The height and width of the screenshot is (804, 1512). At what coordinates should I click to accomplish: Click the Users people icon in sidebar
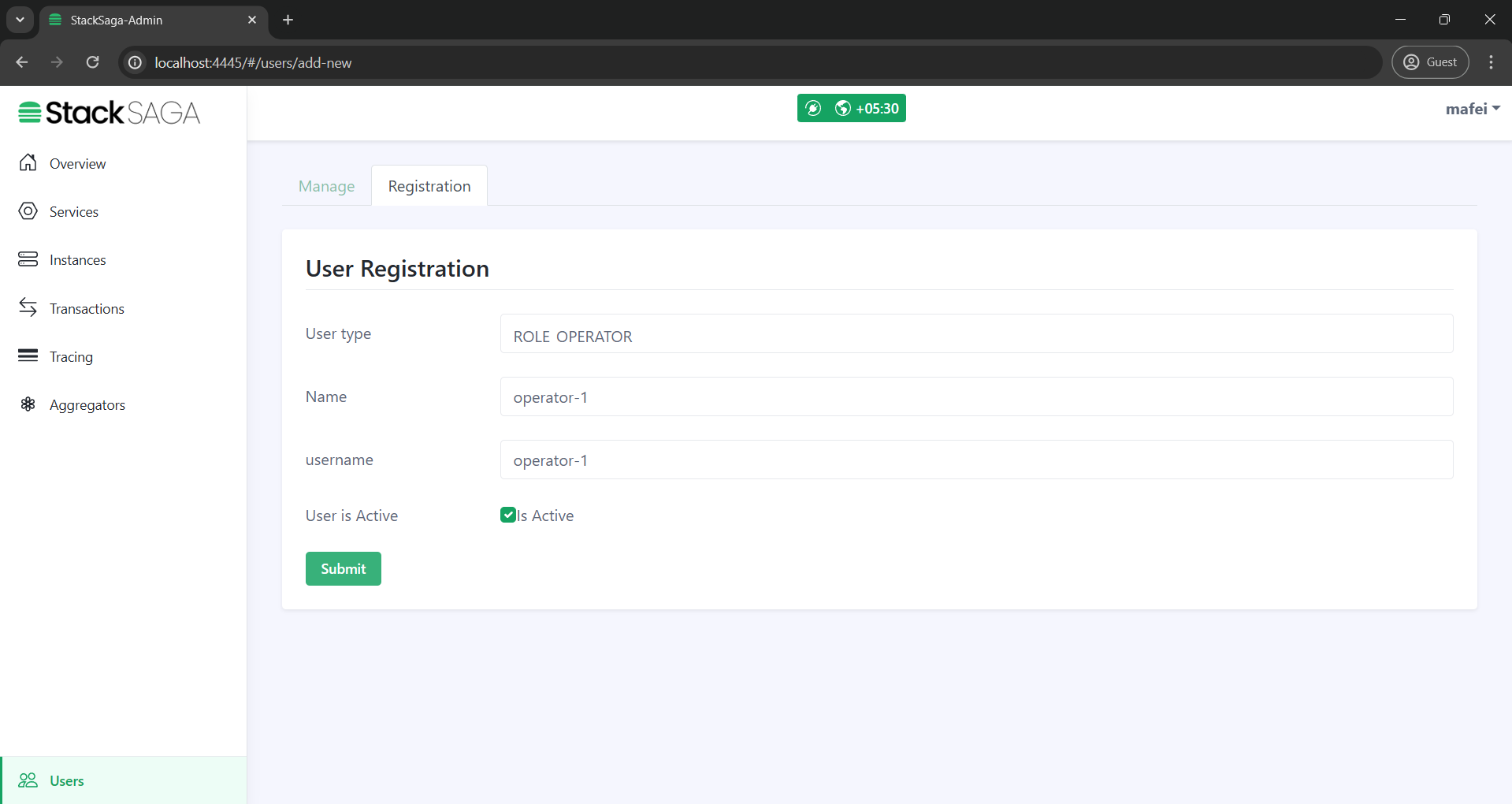pyautogui.click(x=28, y=780)
